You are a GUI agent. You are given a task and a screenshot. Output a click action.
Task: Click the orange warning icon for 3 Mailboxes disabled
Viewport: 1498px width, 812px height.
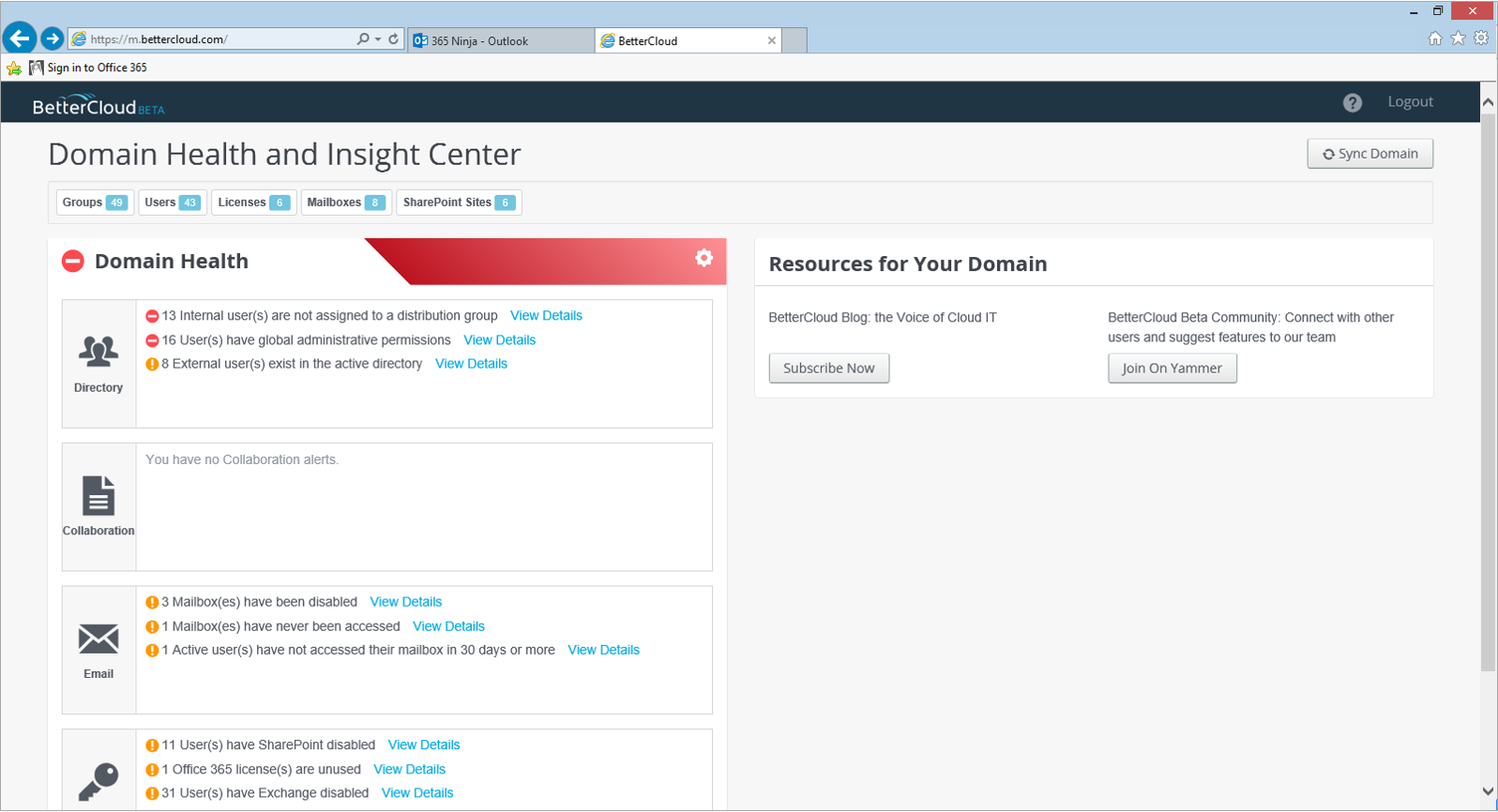[152, 602]
